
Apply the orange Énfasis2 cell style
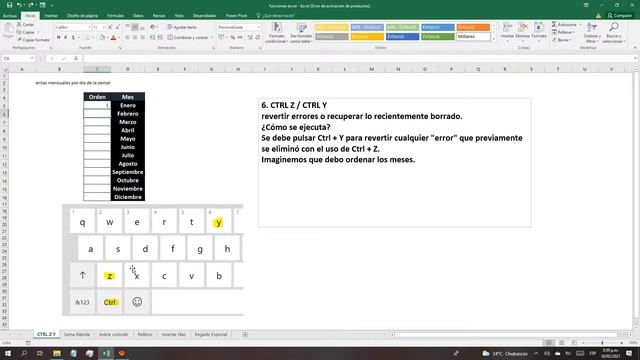pos(473,27)
